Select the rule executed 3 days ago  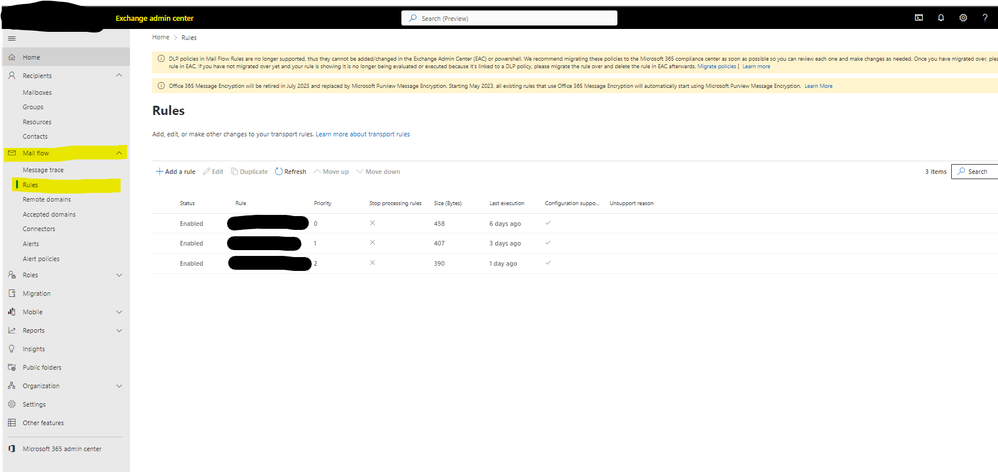click(575, 243)
